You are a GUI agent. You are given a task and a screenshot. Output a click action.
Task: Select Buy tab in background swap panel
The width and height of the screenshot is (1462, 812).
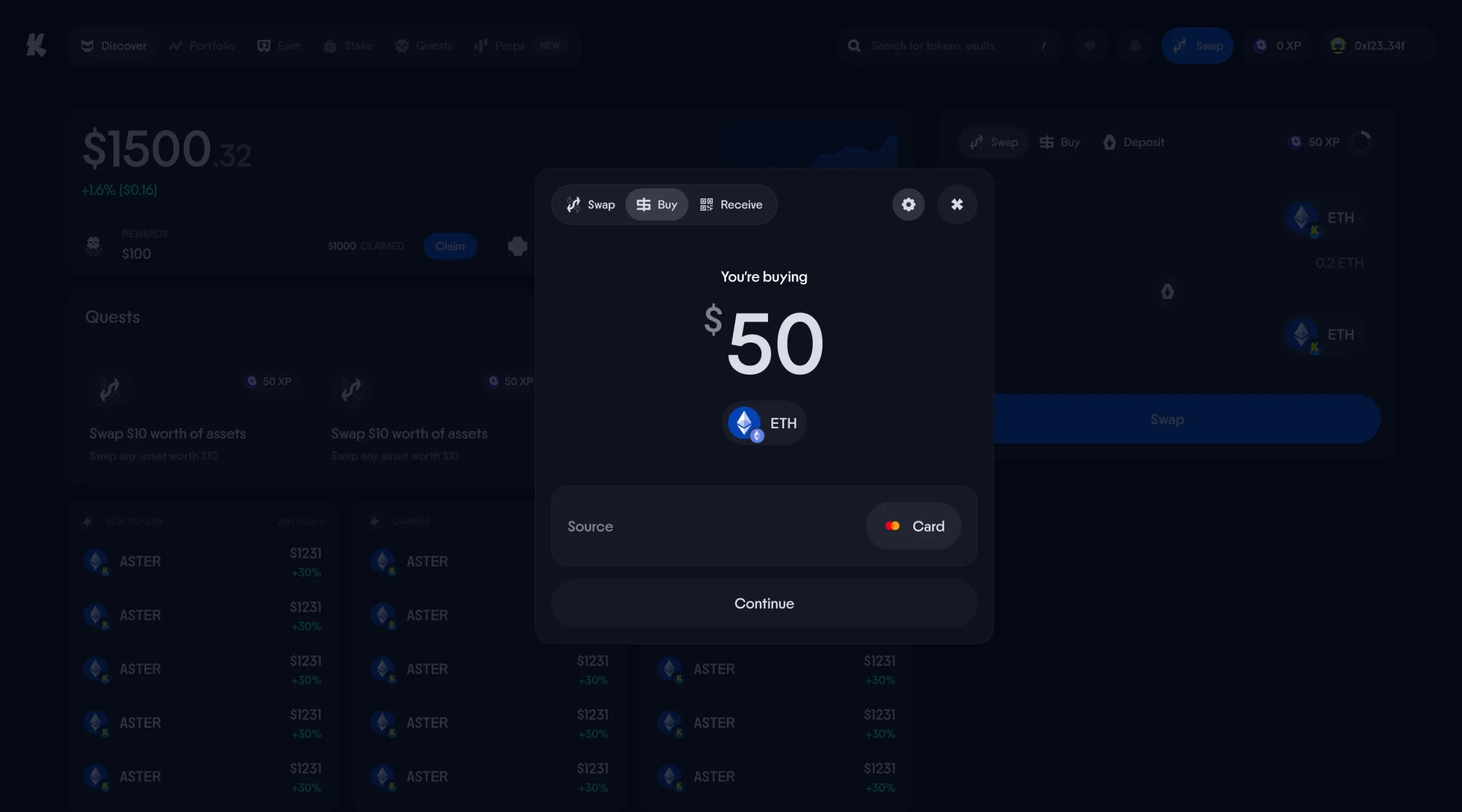pos(1060,142)
